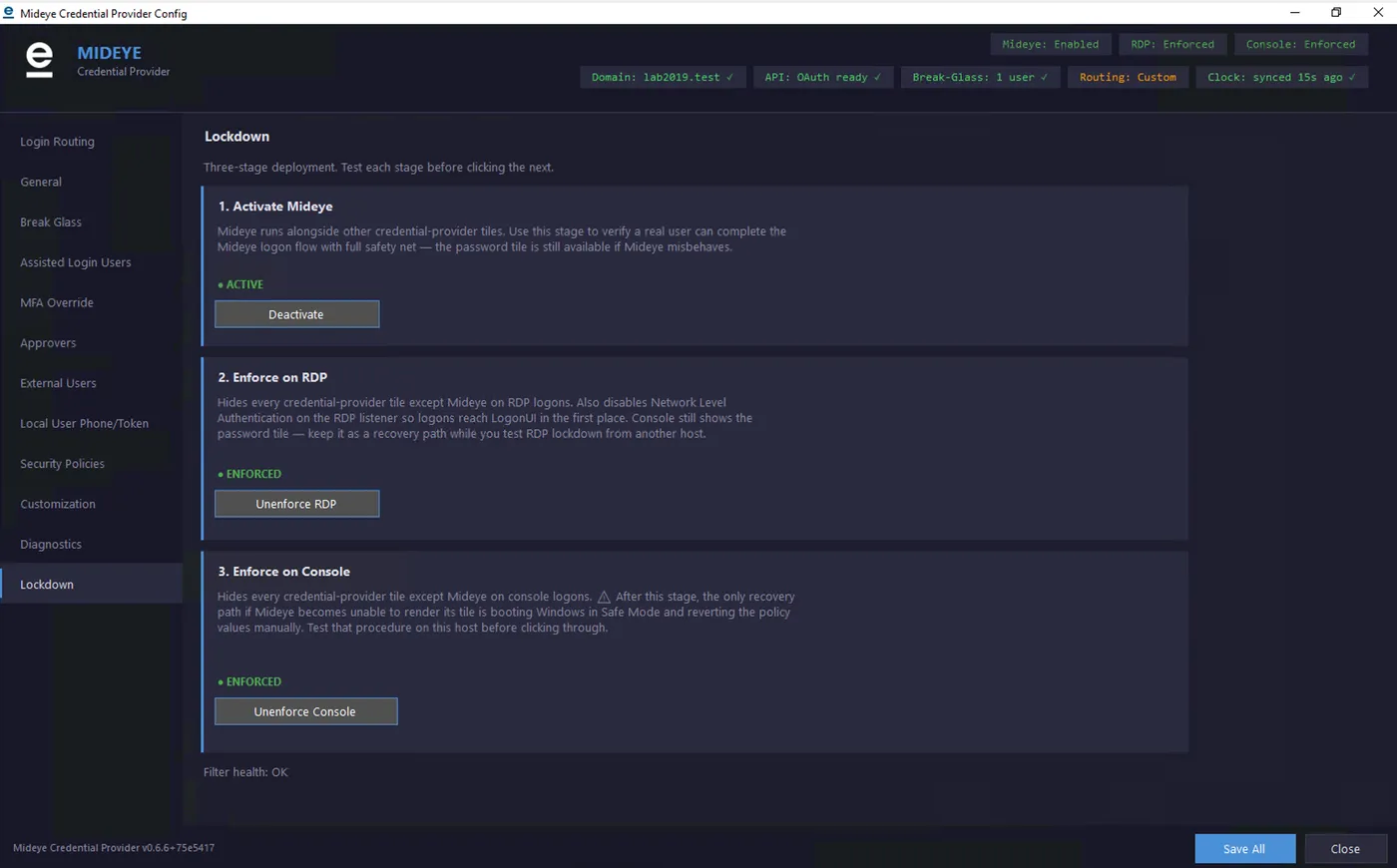Viewport: 1397px width, 868px height.
Task: Click the Unenforce RDP button
Action: click(296, 504)
